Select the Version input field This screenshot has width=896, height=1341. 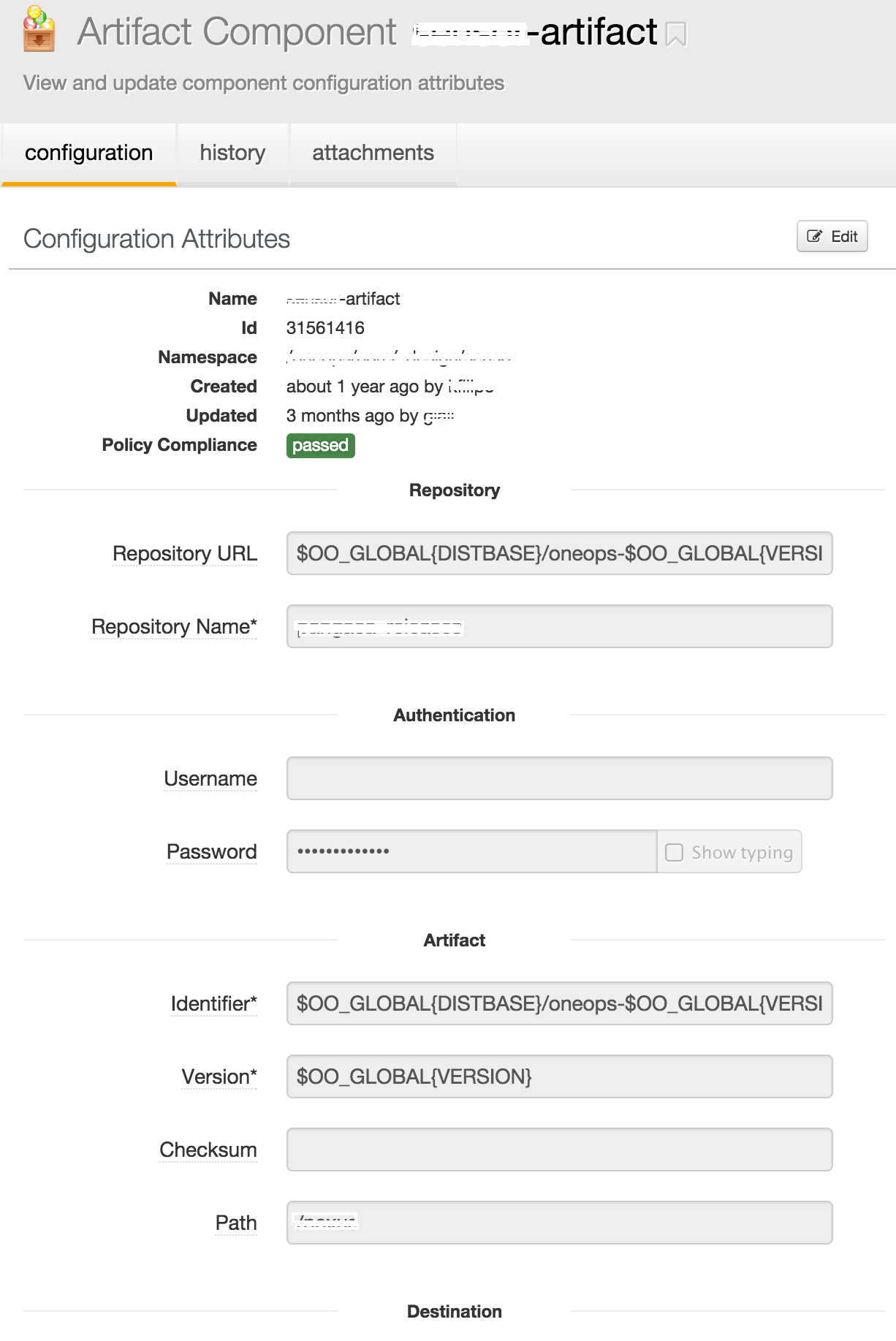(559, 1076)
